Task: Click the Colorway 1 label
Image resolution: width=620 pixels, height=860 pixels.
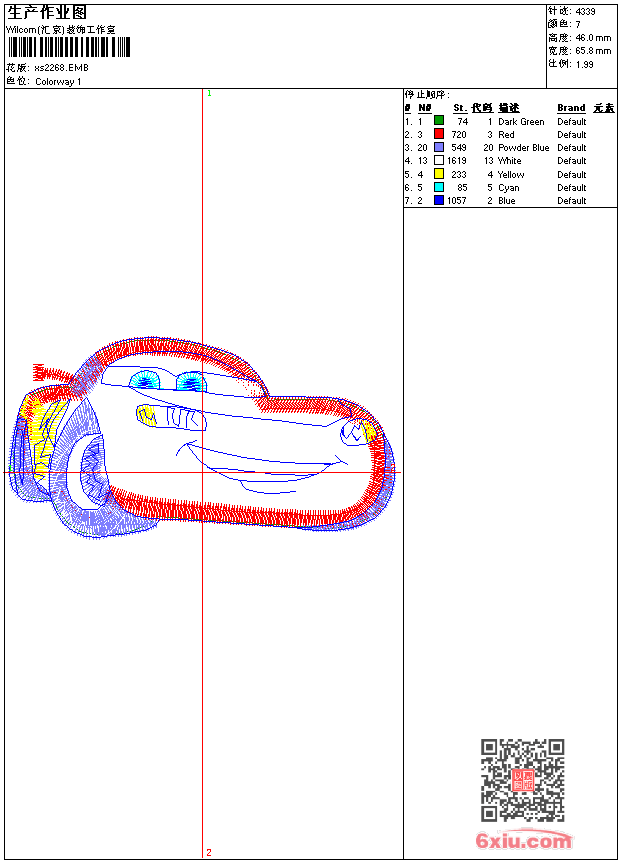Action: point(58,82)
